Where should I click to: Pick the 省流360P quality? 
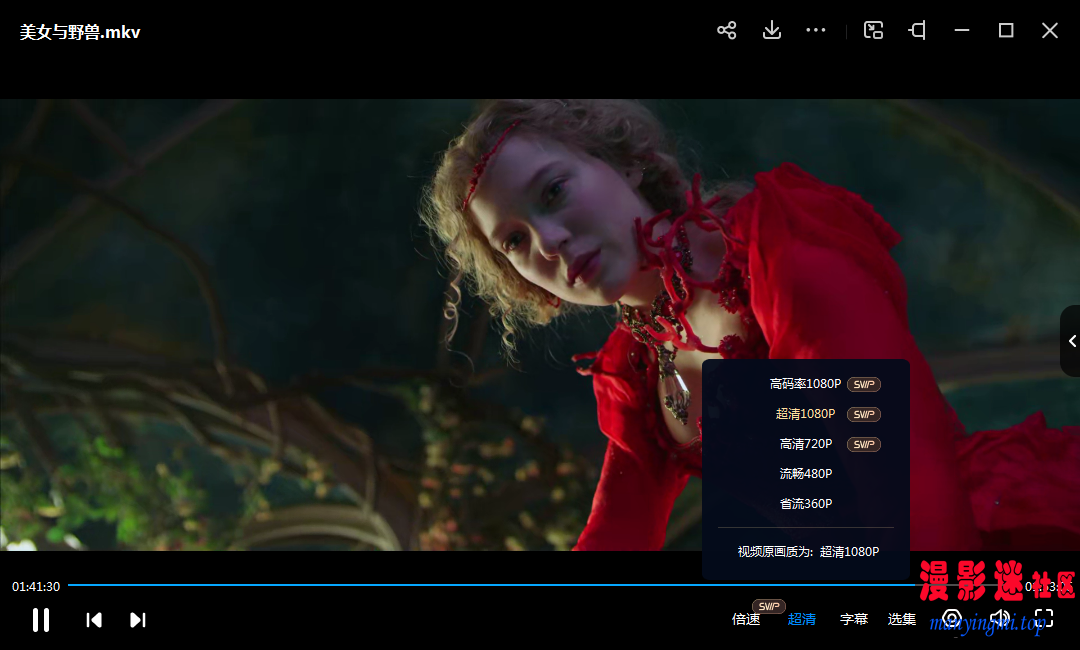coord(805,503)
